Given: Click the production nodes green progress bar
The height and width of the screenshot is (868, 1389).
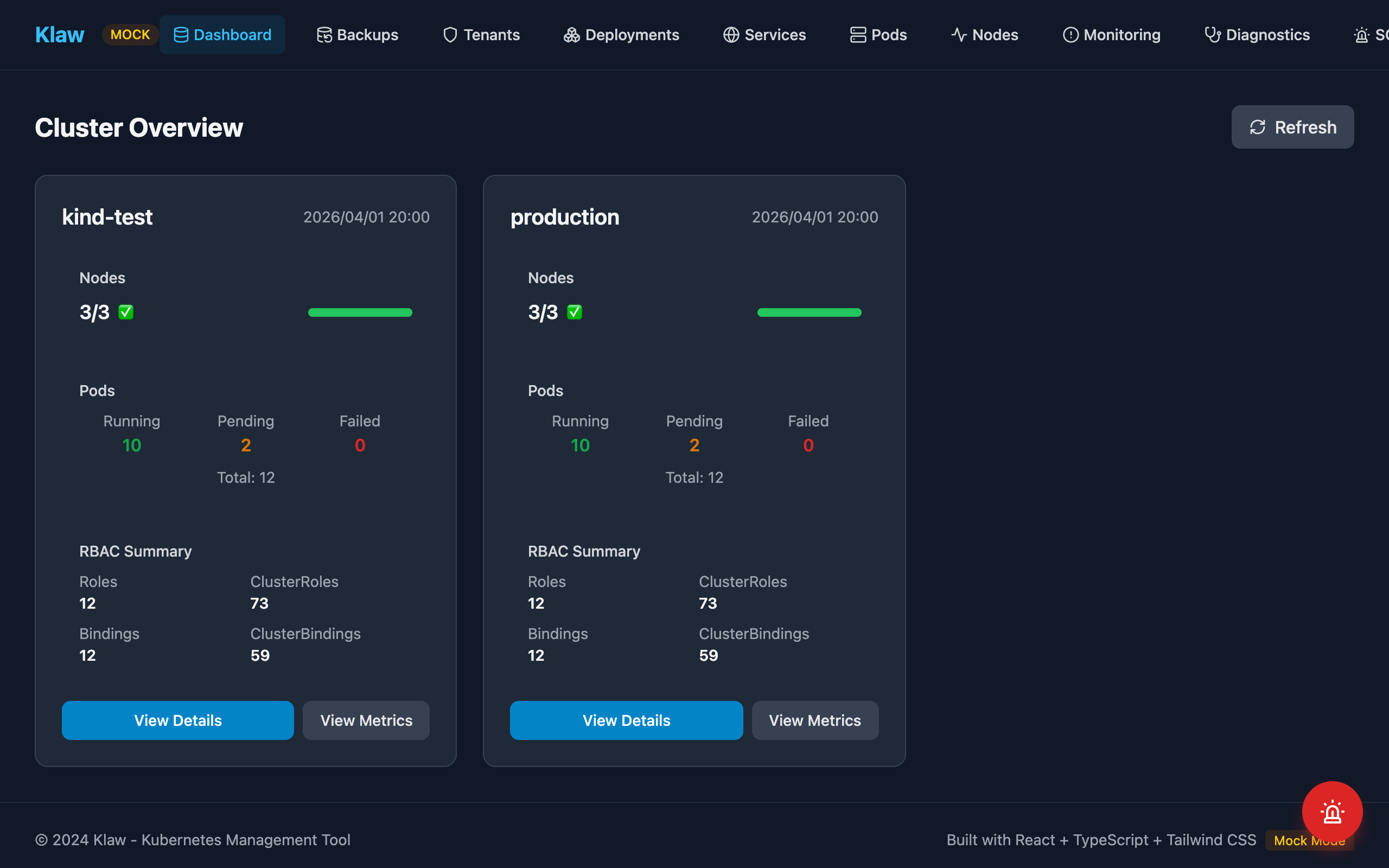Looking at the screenshot, I should click(x=810, y=312).
